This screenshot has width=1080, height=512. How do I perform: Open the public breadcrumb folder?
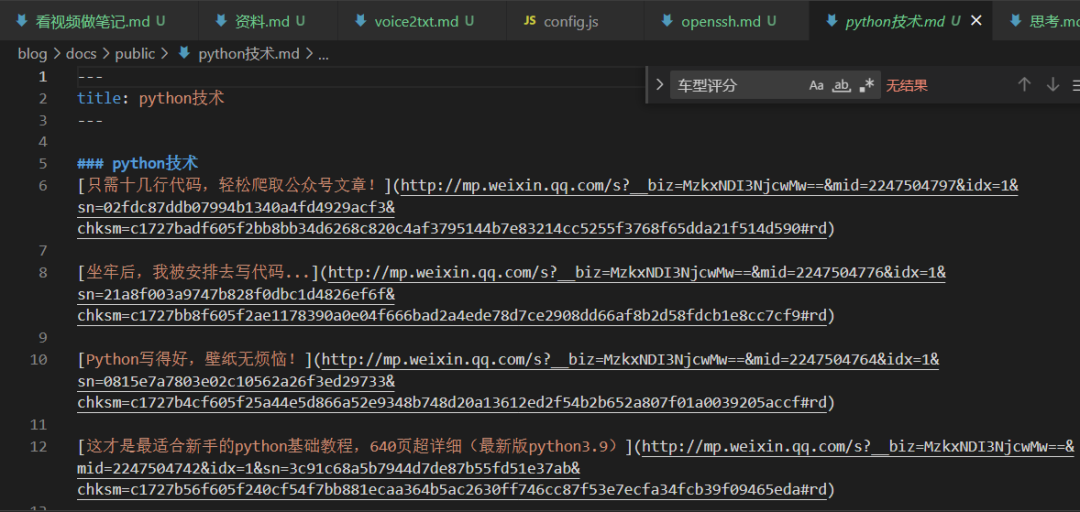tap(135, 54)
